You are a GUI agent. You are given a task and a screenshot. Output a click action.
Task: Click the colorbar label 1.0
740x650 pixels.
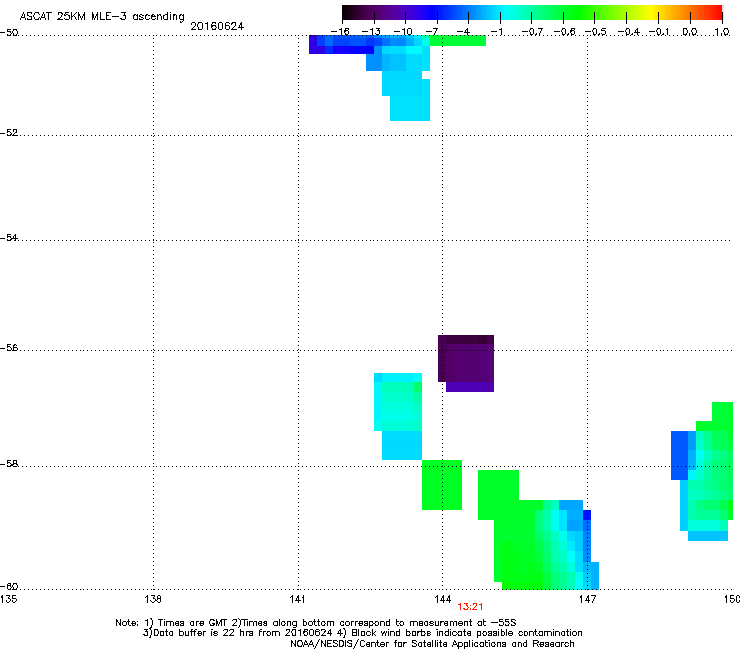[x=722, y=32]
